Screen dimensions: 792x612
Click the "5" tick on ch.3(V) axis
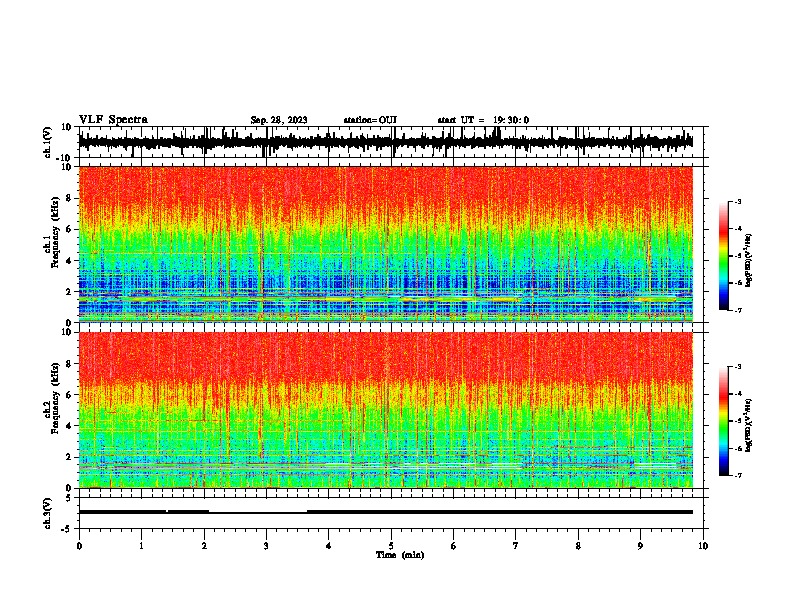tap(69, 498)
